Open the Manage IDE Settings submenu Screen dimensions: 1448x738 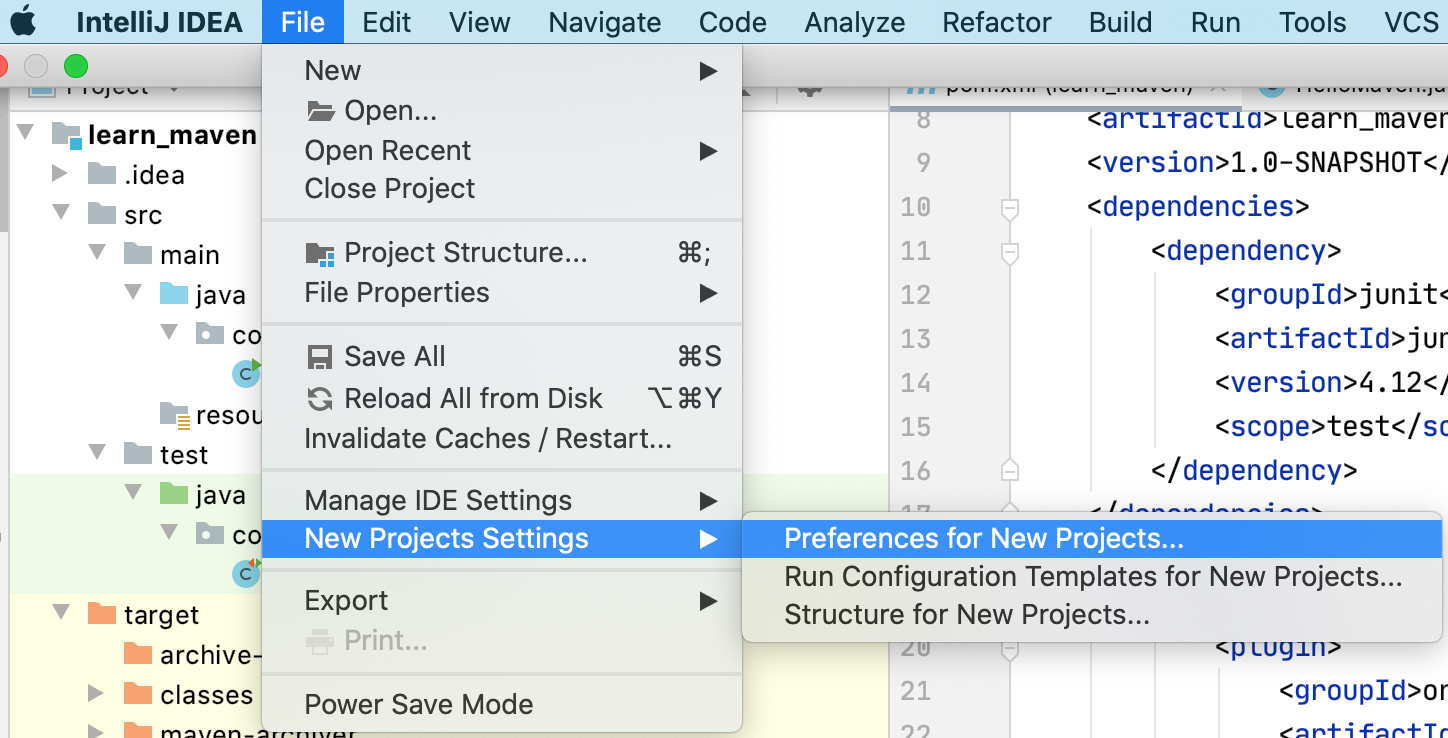(x=438, y=500)
